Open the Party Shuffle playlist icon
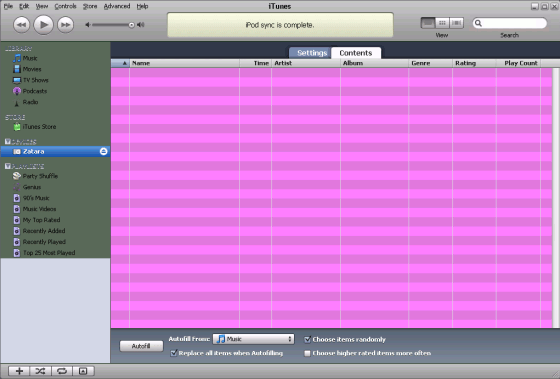The height and width of the screenshot is (379, 560). coord(17,176)
